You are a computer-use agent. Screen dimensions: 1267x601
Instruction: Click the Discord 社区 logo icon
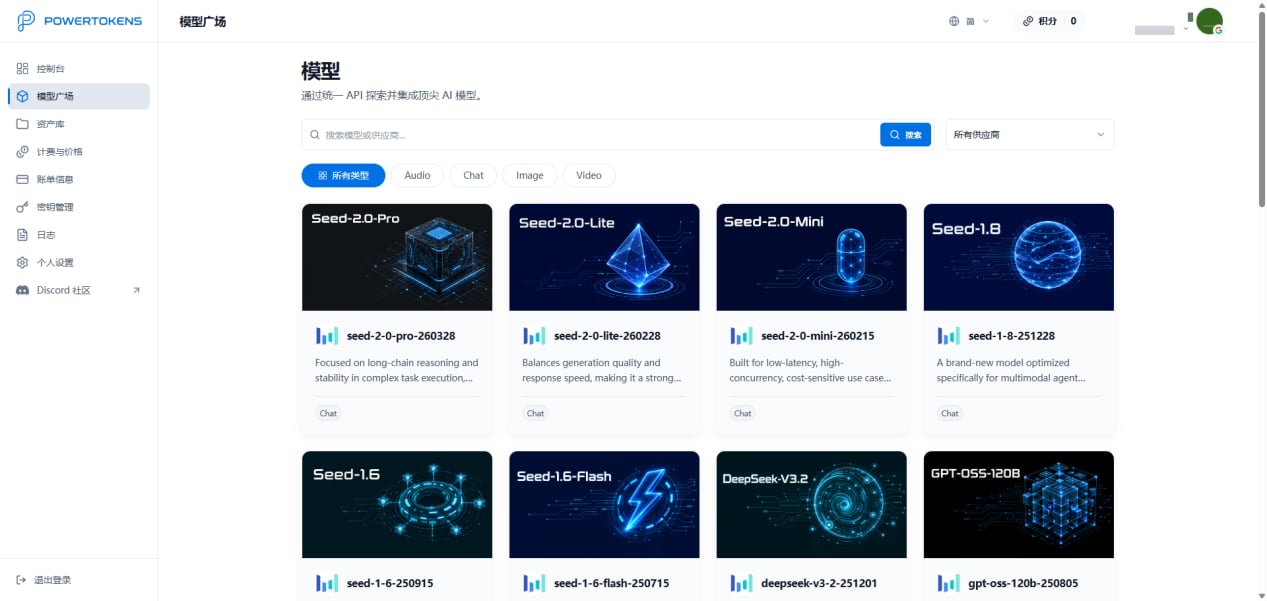pyautogui.click(x=22, y=290)
